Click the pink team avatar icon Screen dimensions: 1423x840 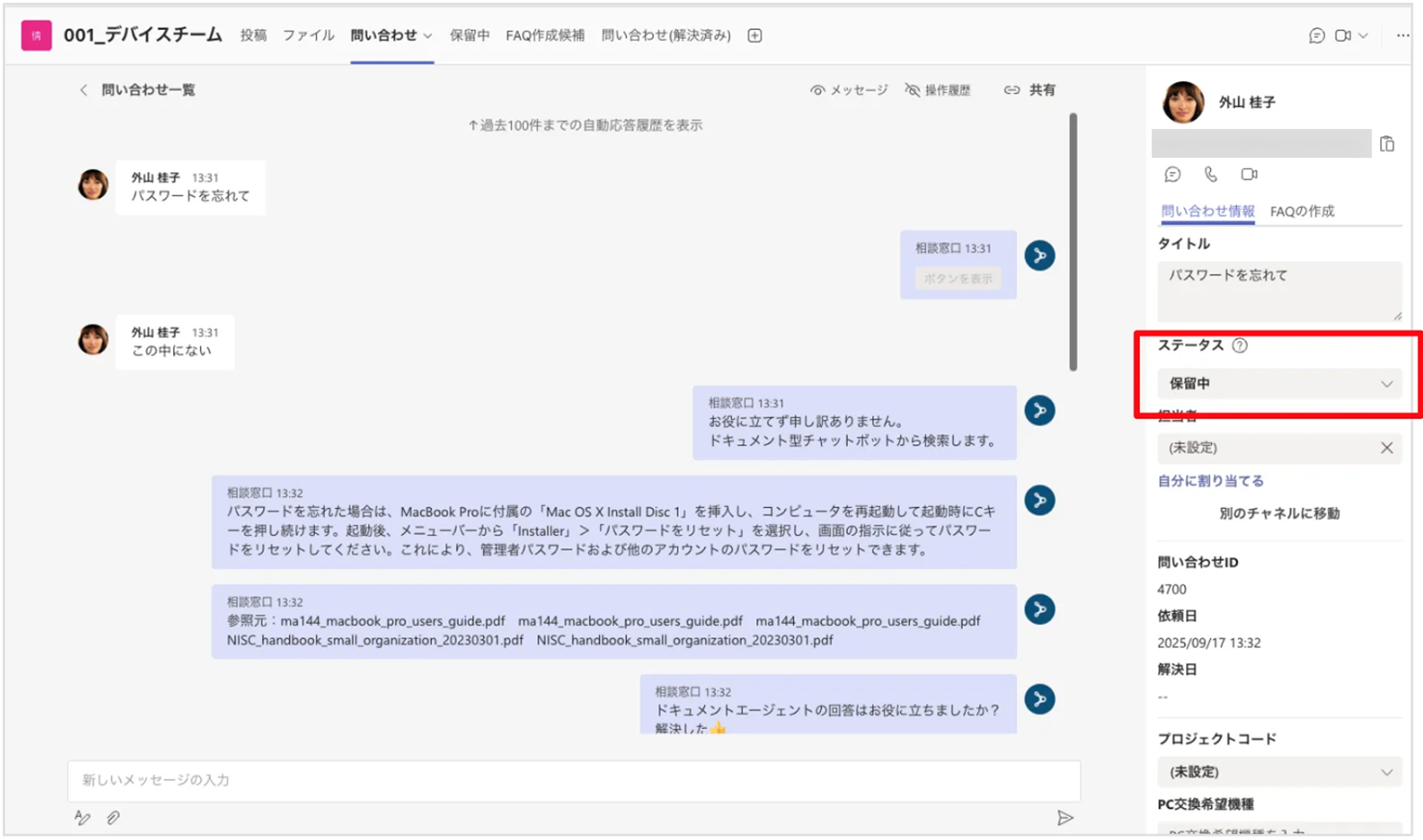(36, 36)
